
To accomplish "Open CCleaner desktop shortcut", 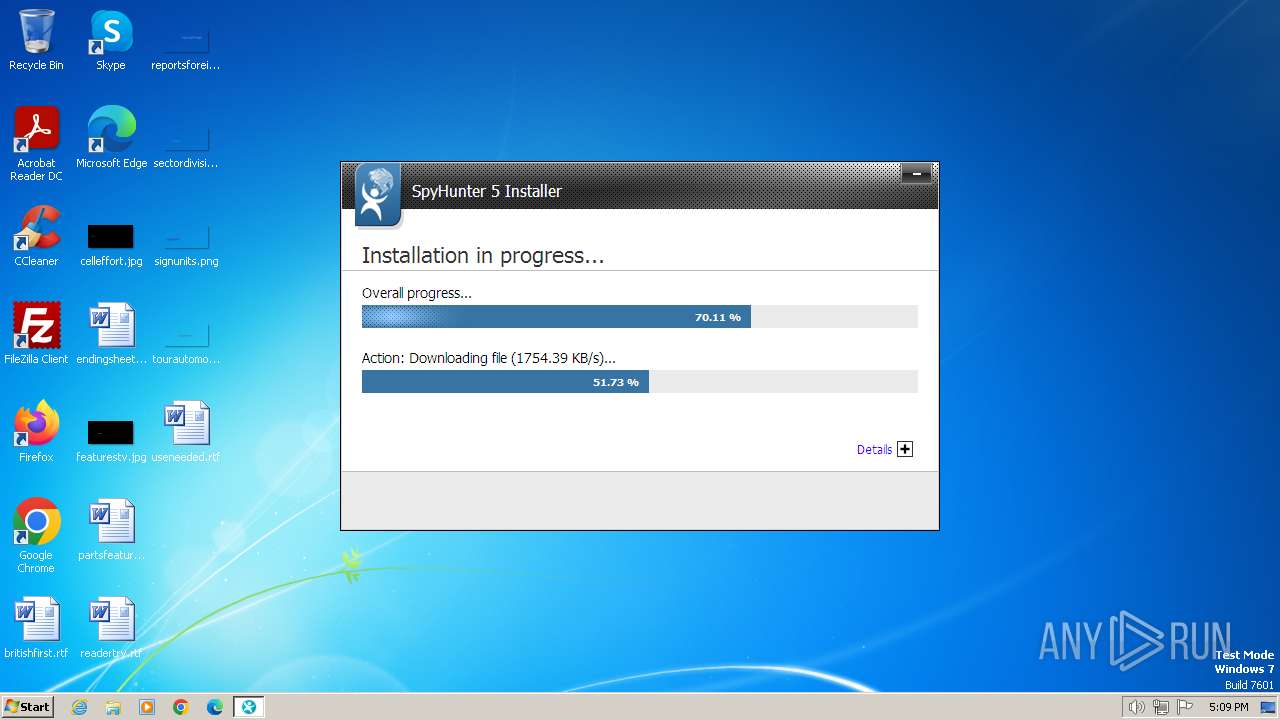I will [36, 236].
